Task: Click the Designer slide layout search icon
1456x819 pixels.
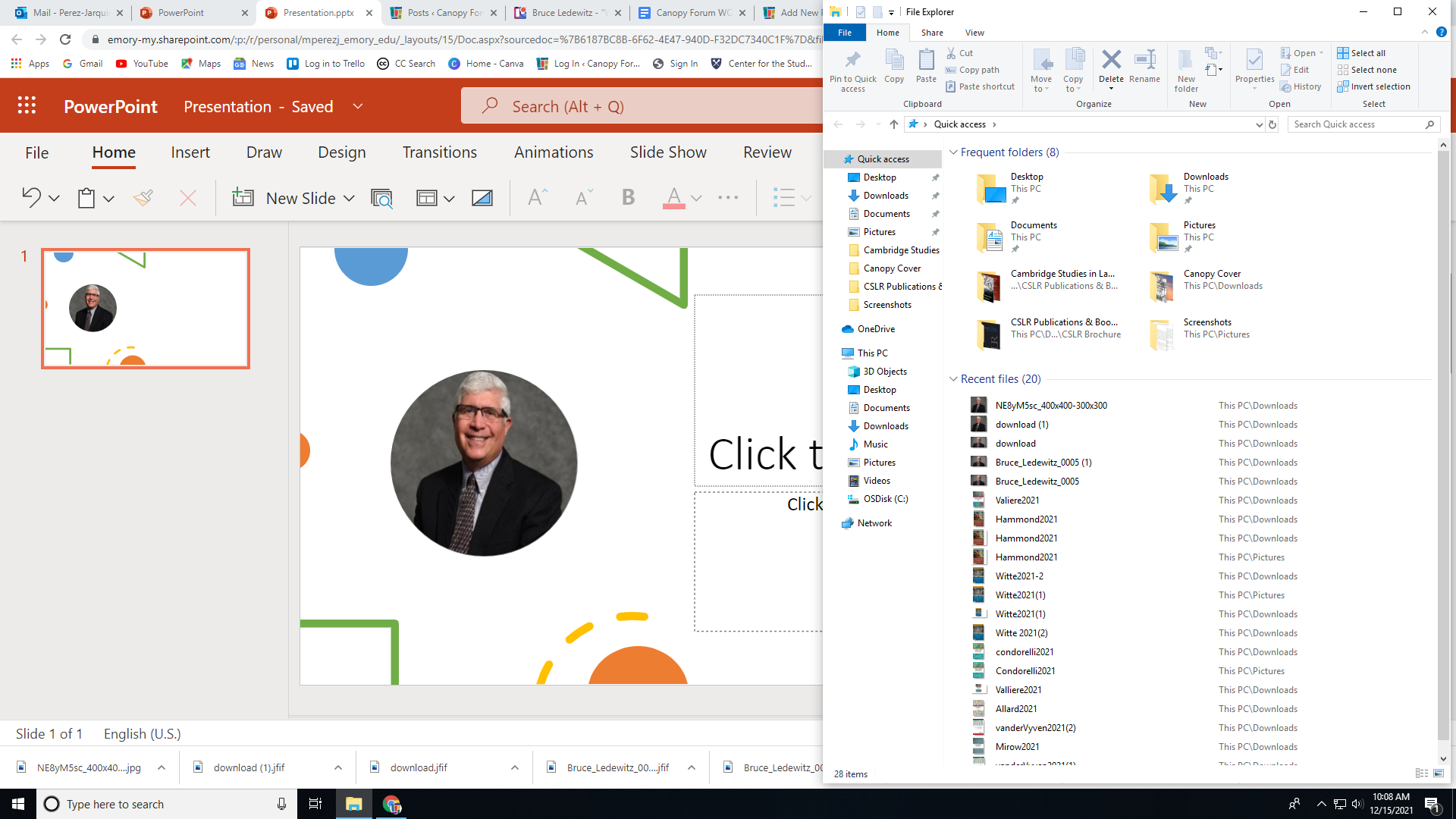Action: click(x=381, y=198)
